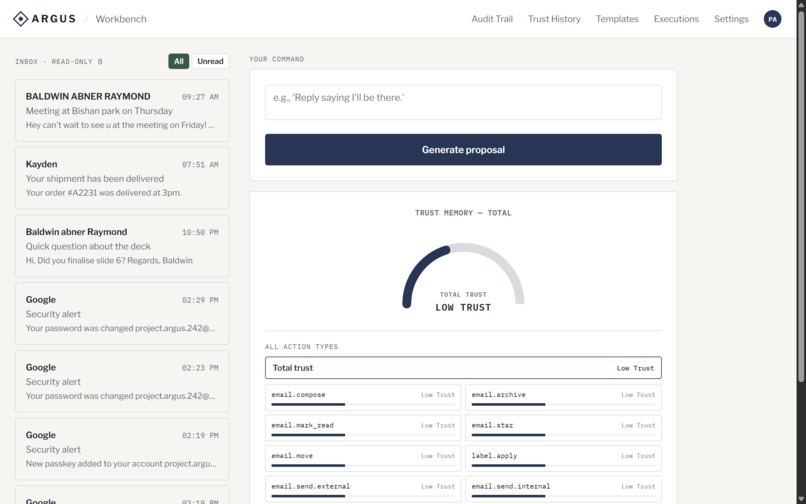The width and height of the screenshot is (806, 504).
Task: View the Executions page
Action: tap(676, 19)
